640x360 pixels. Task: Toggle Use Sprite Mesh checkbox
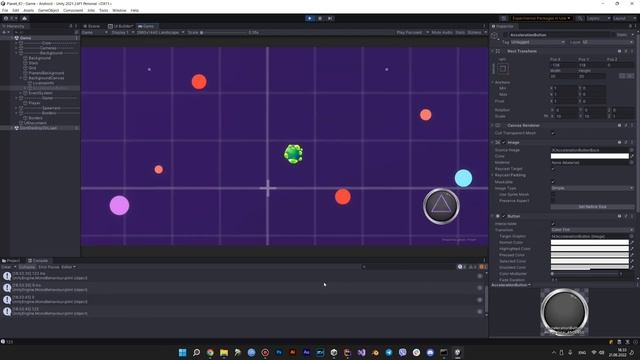(553, 194)
